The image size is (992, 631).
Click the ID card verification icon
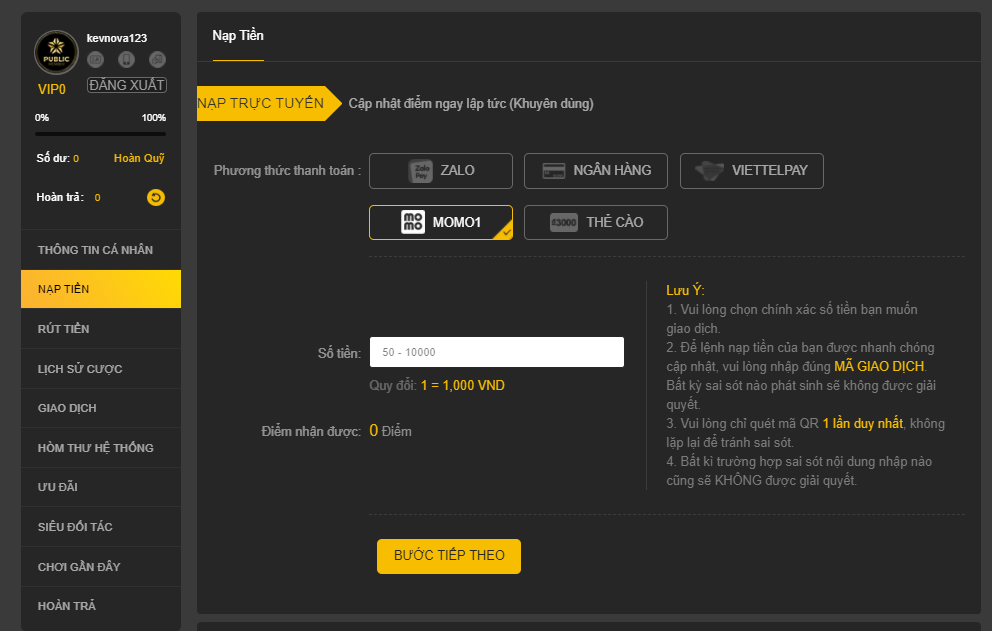[96, 60]
